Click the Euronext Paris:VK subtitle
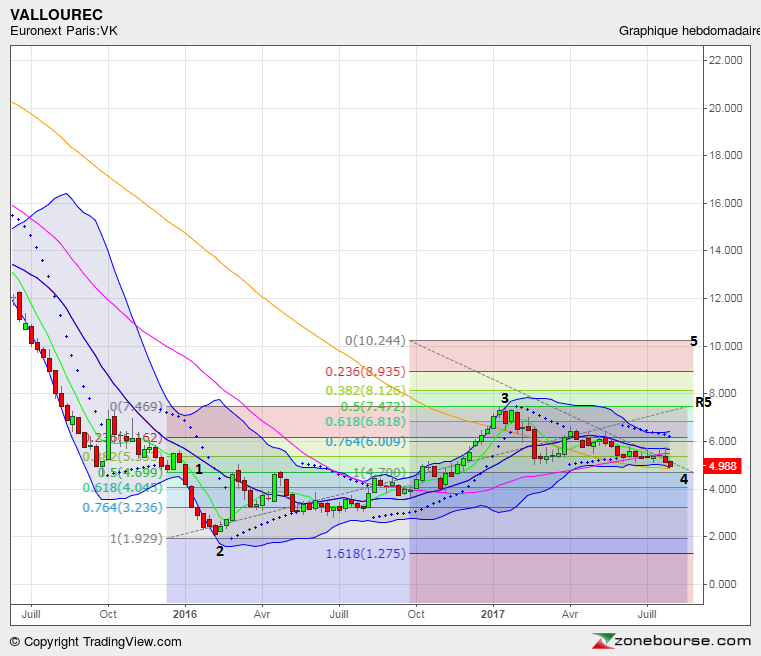The height and width of the screenshot is (656, 761). tap(64, 31)
